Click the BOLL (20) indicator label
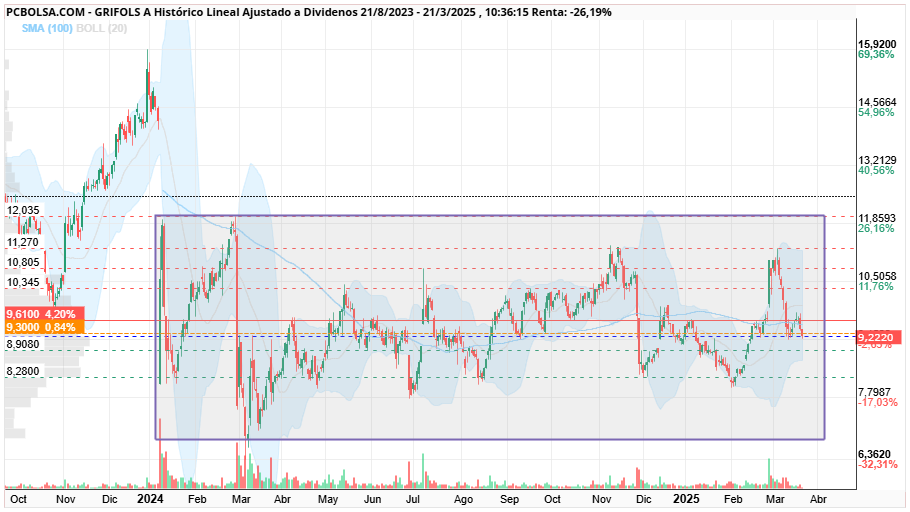This screenshot has height=512, width=910. [x=102, y=28]
